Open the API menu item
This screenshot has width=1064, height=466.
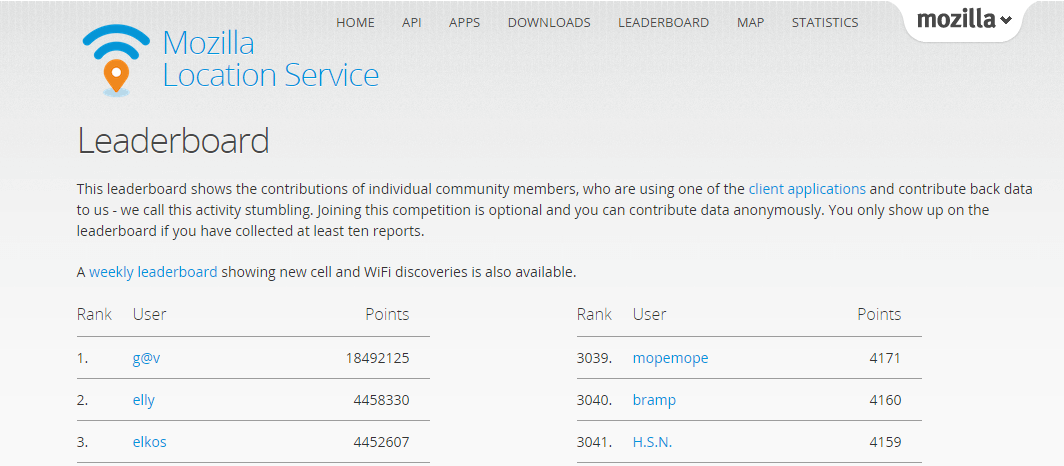411,22
